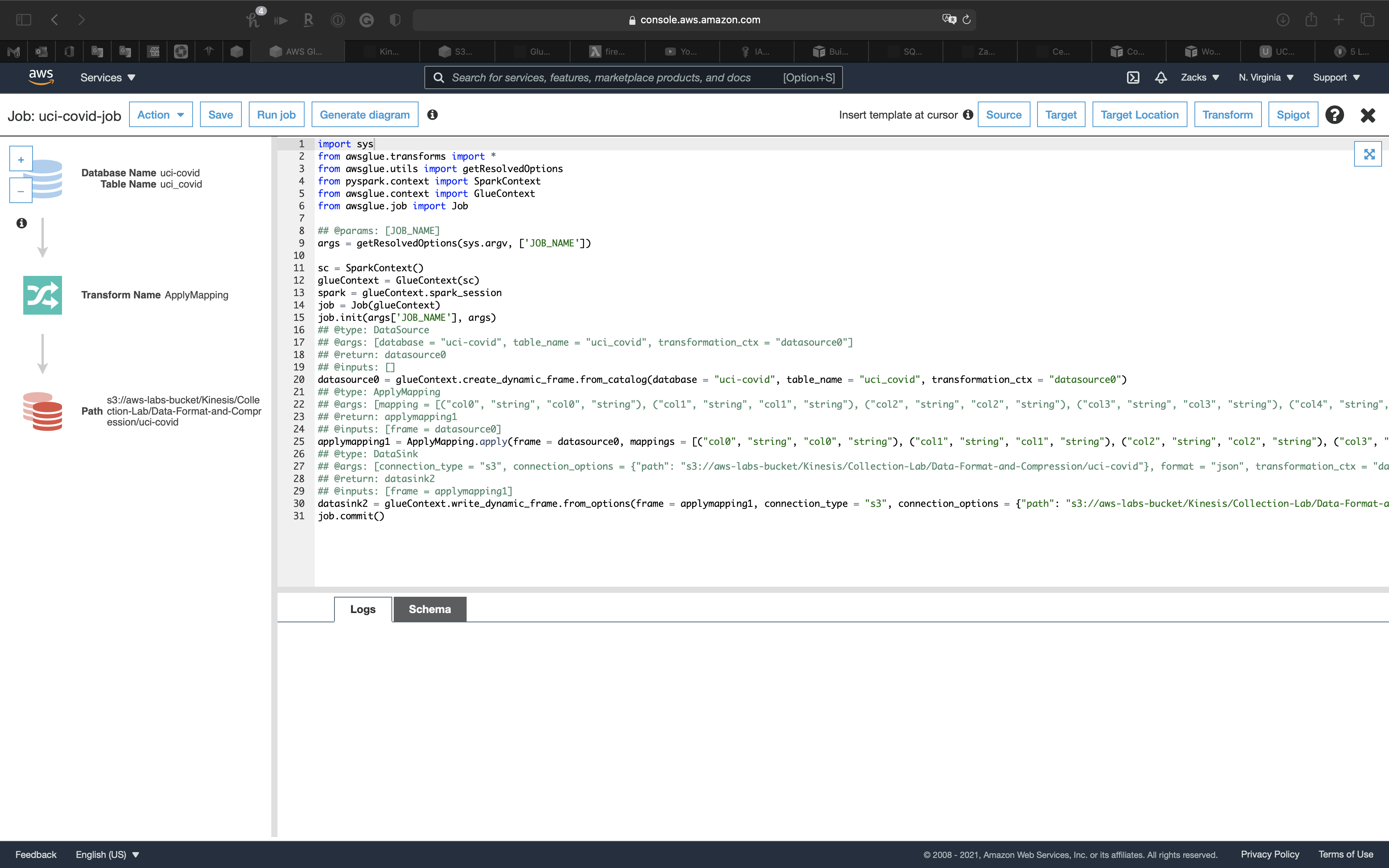The height and width of the screenshot is (868, 1389).
Task: Open the notifications bell icon
Action: point(1161,77)
